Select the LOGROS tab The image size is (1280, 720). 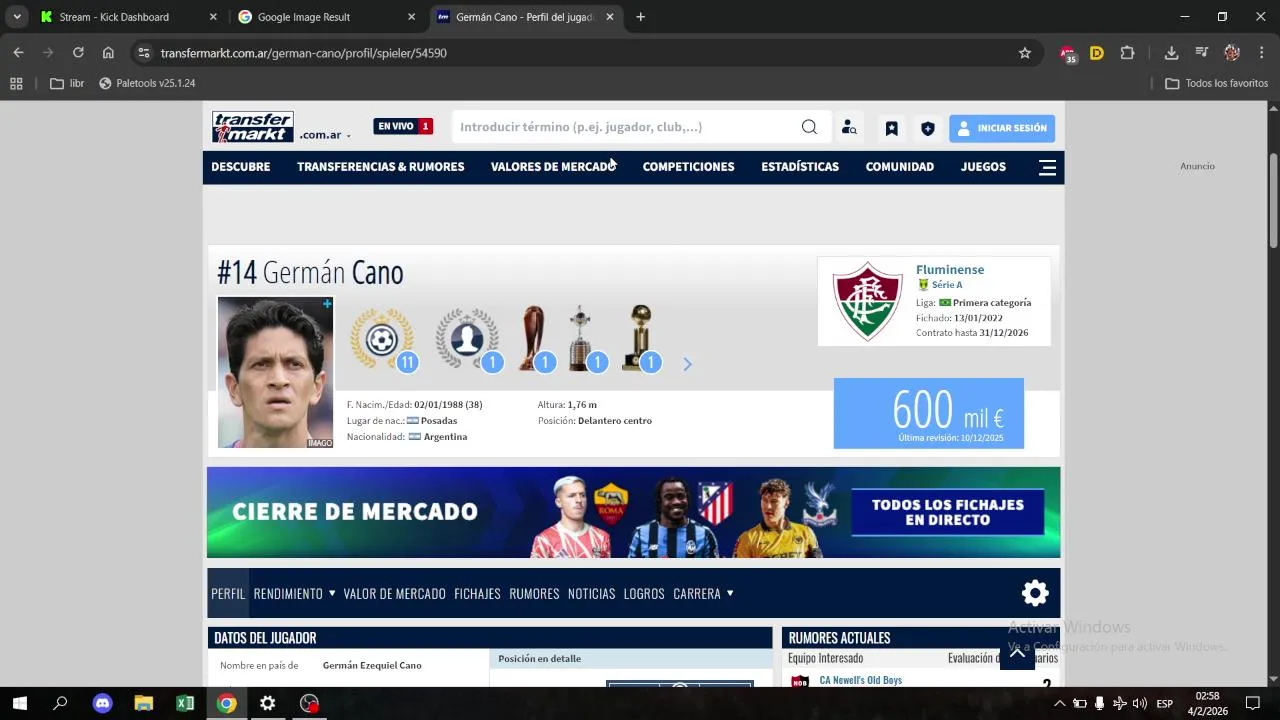click(644, 594)
